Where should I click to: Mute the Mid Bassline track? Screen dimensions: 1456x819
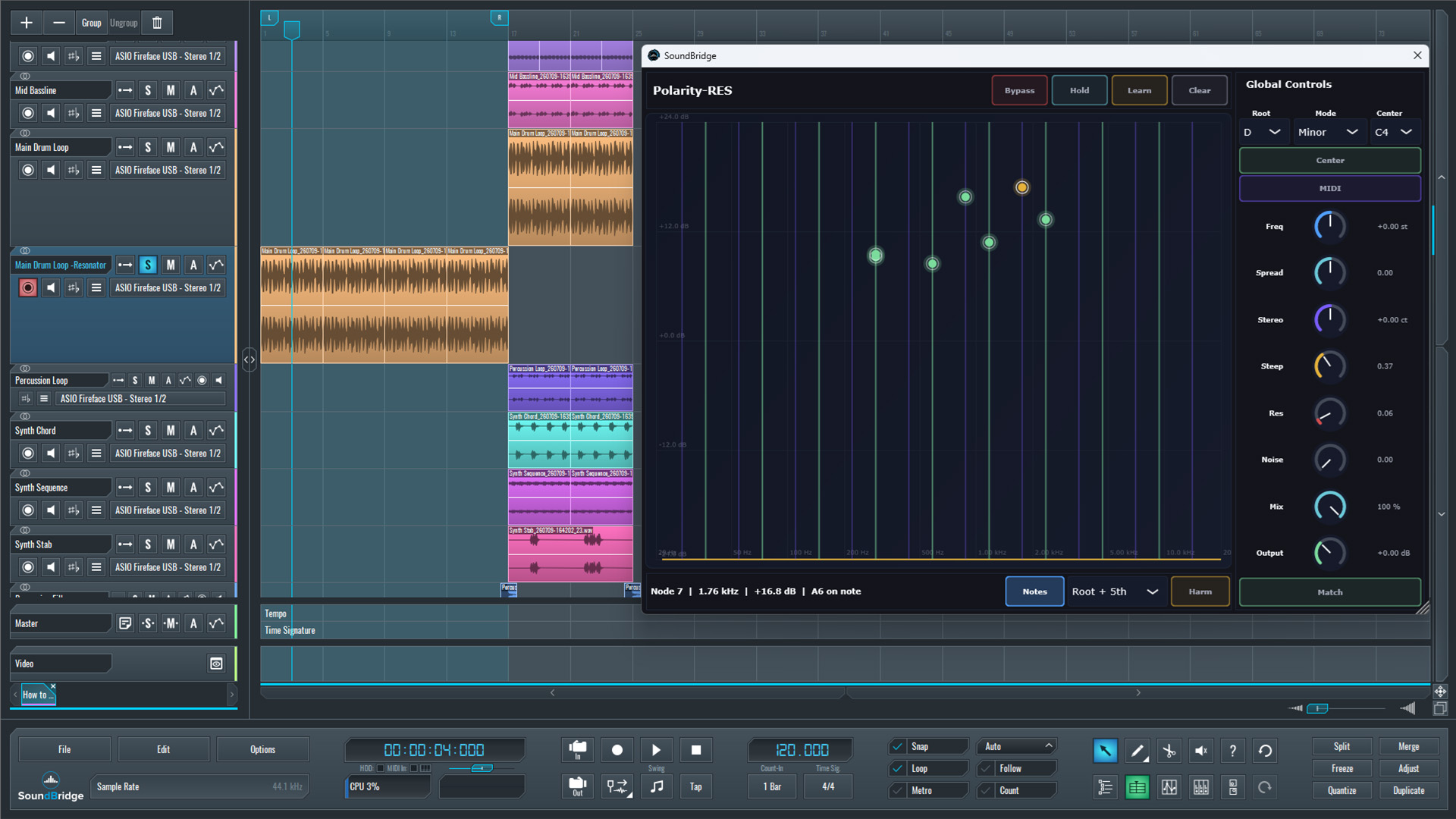pos(171,90)
